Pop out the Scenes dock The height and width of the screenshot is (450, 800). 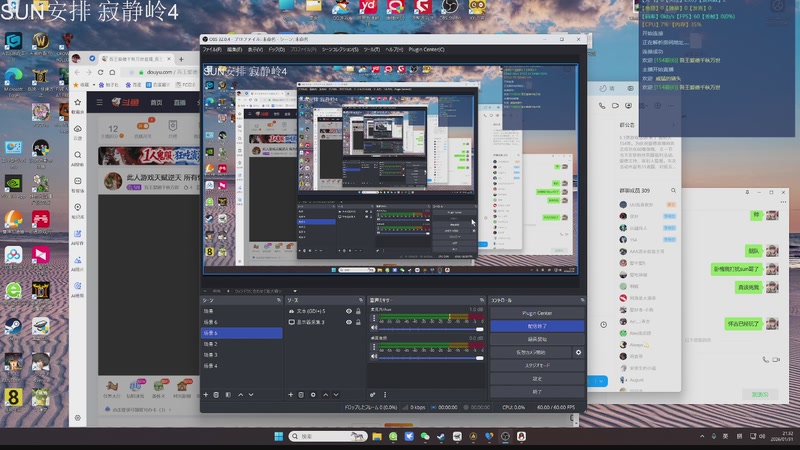279,300
